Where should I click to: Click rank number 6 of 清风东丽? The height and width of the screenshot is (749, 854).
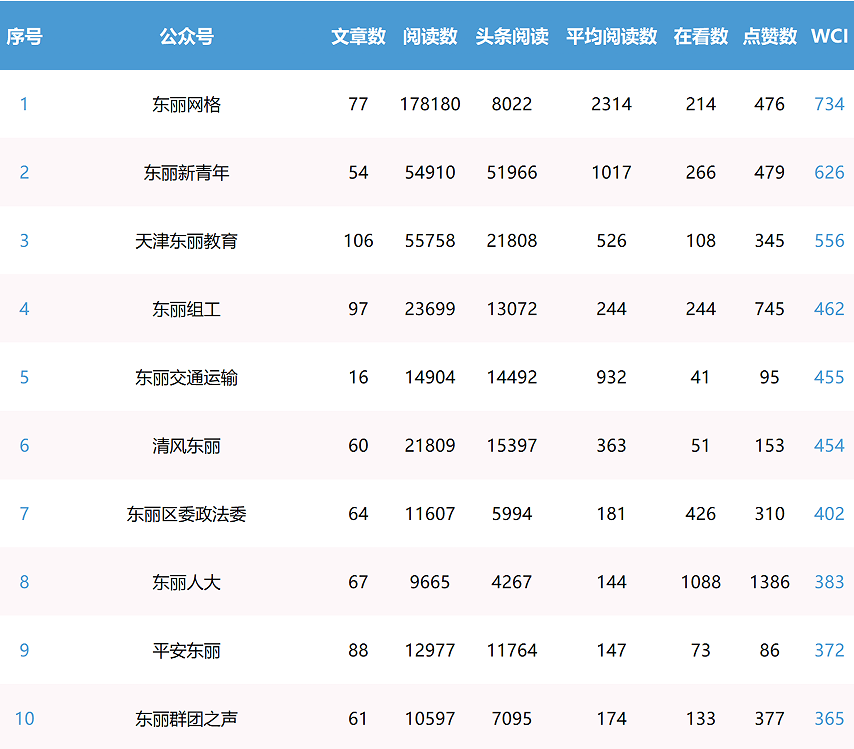[x=24, y=446]
